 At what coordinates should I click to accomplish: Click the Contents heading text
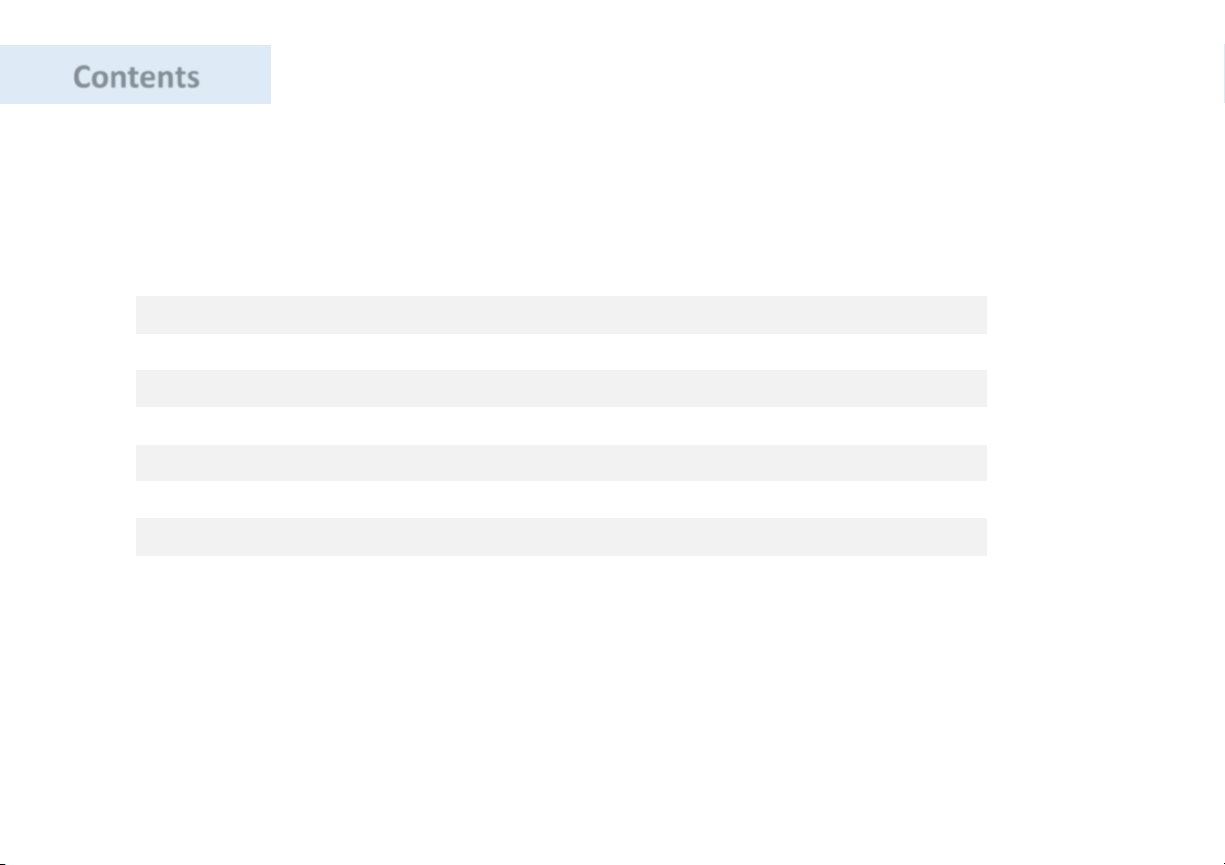136,77
